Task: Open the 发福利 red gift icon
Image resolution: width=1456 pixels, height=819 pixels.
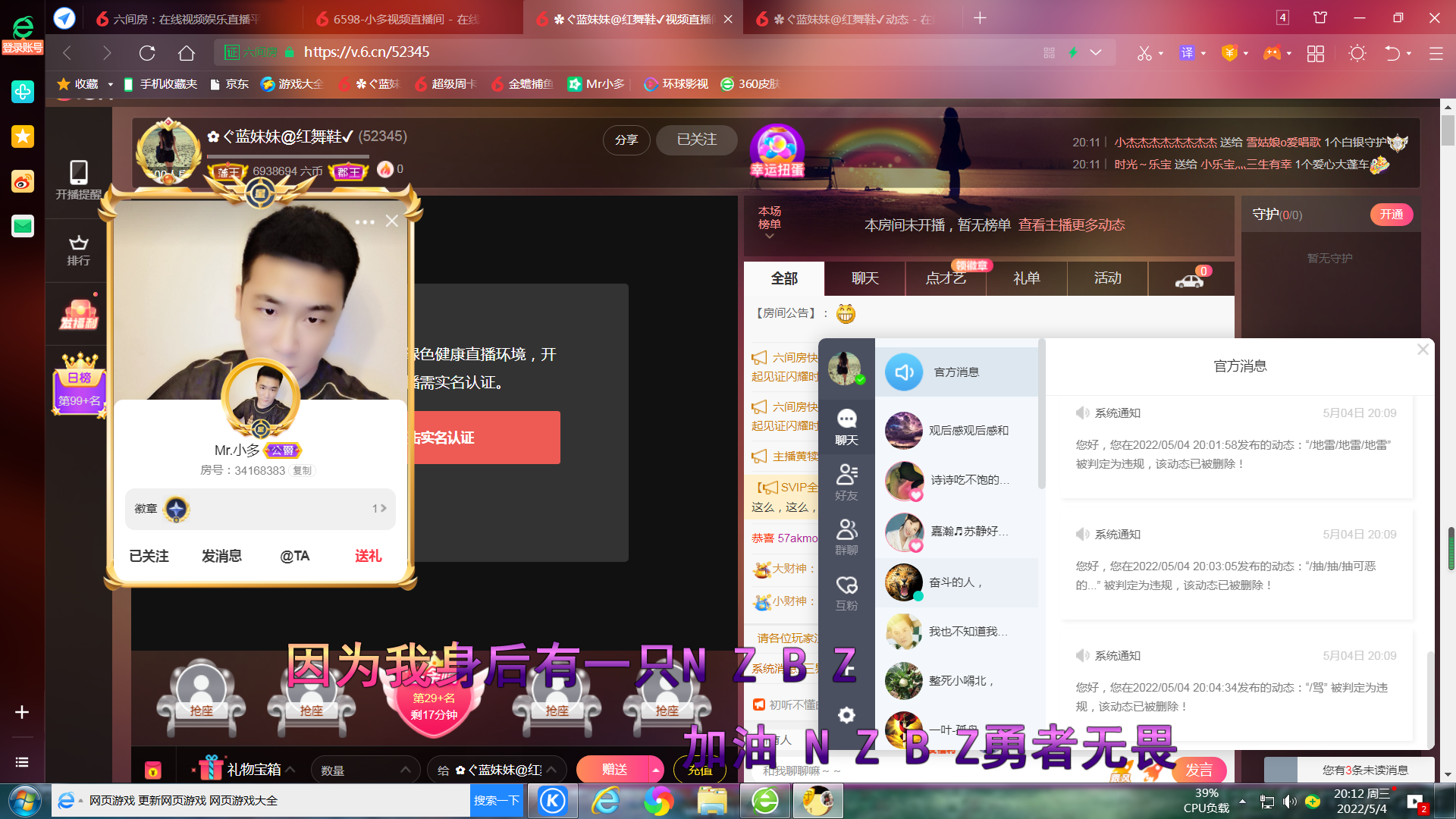Action: (x=79, y=315)
